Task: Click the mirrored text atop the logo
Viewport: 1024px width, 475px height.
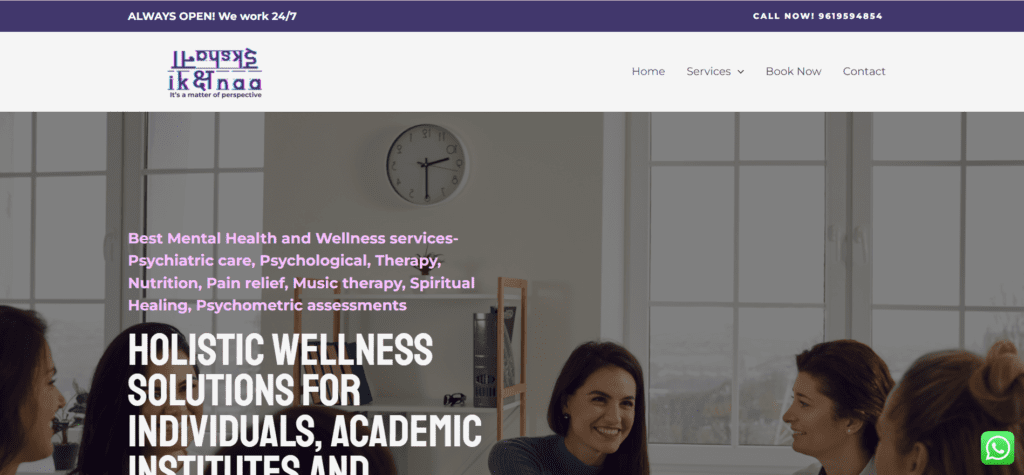Action: (x=215, y=60)
